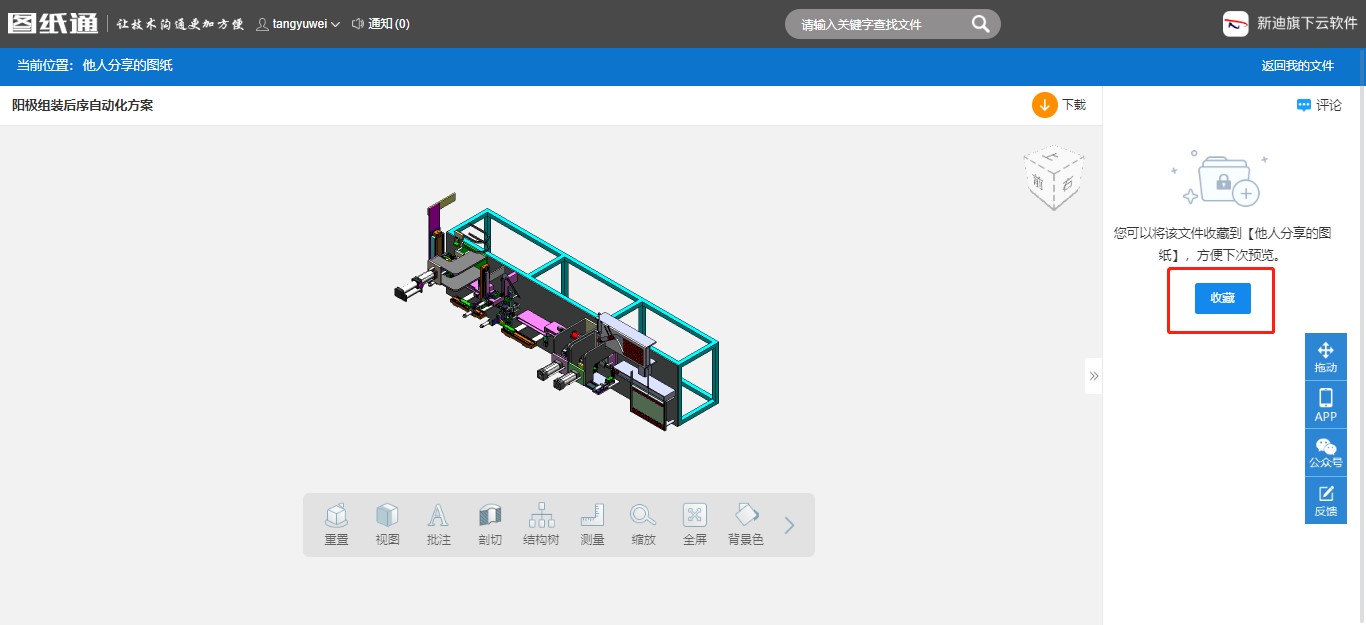Choose the Zoom (缩放) tool
The width and height of the screenshot is (1366, 625).
coord(643,524)
